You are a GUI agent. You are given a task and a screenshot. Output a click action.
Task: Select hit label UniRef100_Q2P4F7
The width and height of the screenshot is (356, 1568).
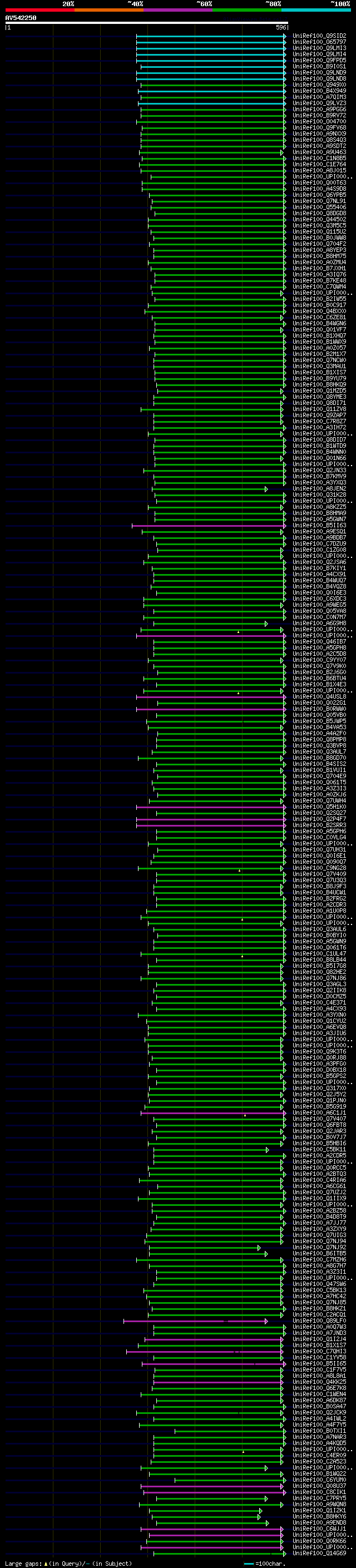click(x=319, y=819)
